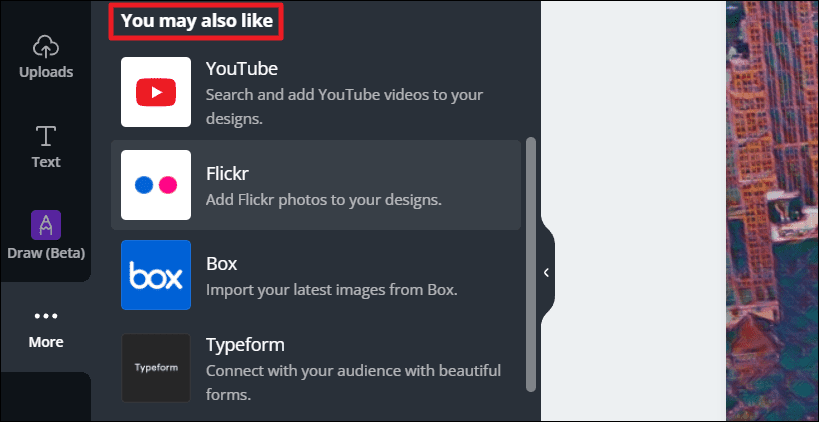Viewport: 819px width, 422px height.
Task: Click the 'Uploads' label in the sidebar
Action: 46,72
